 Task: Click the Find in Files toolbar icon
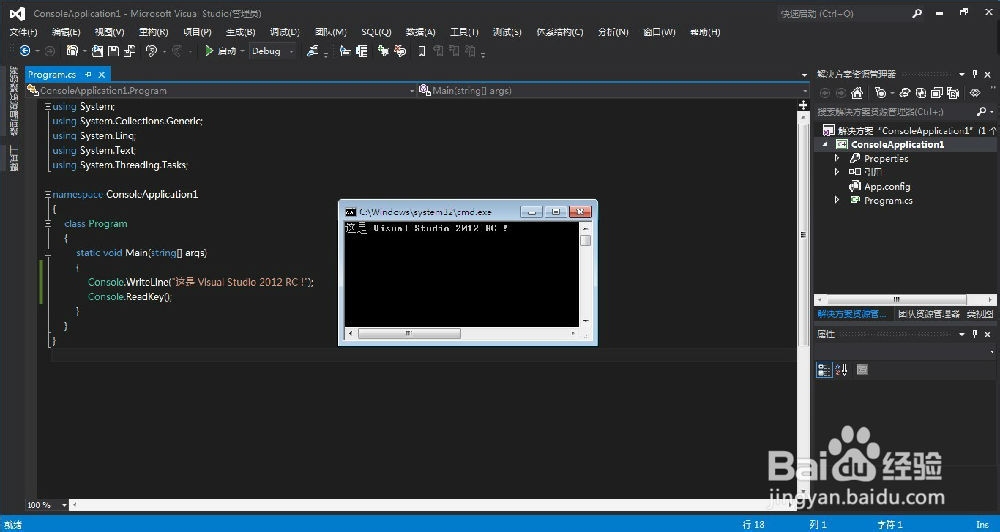pyautogui.click(x=312, y=50)
